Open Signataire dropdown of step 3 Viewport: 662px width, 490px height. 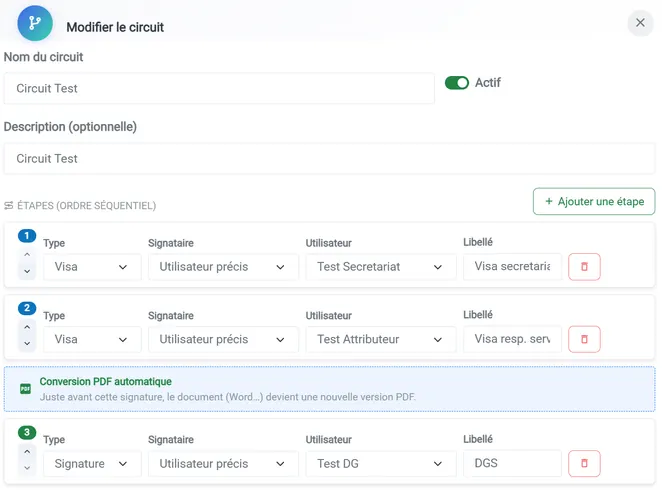[223, 464]
